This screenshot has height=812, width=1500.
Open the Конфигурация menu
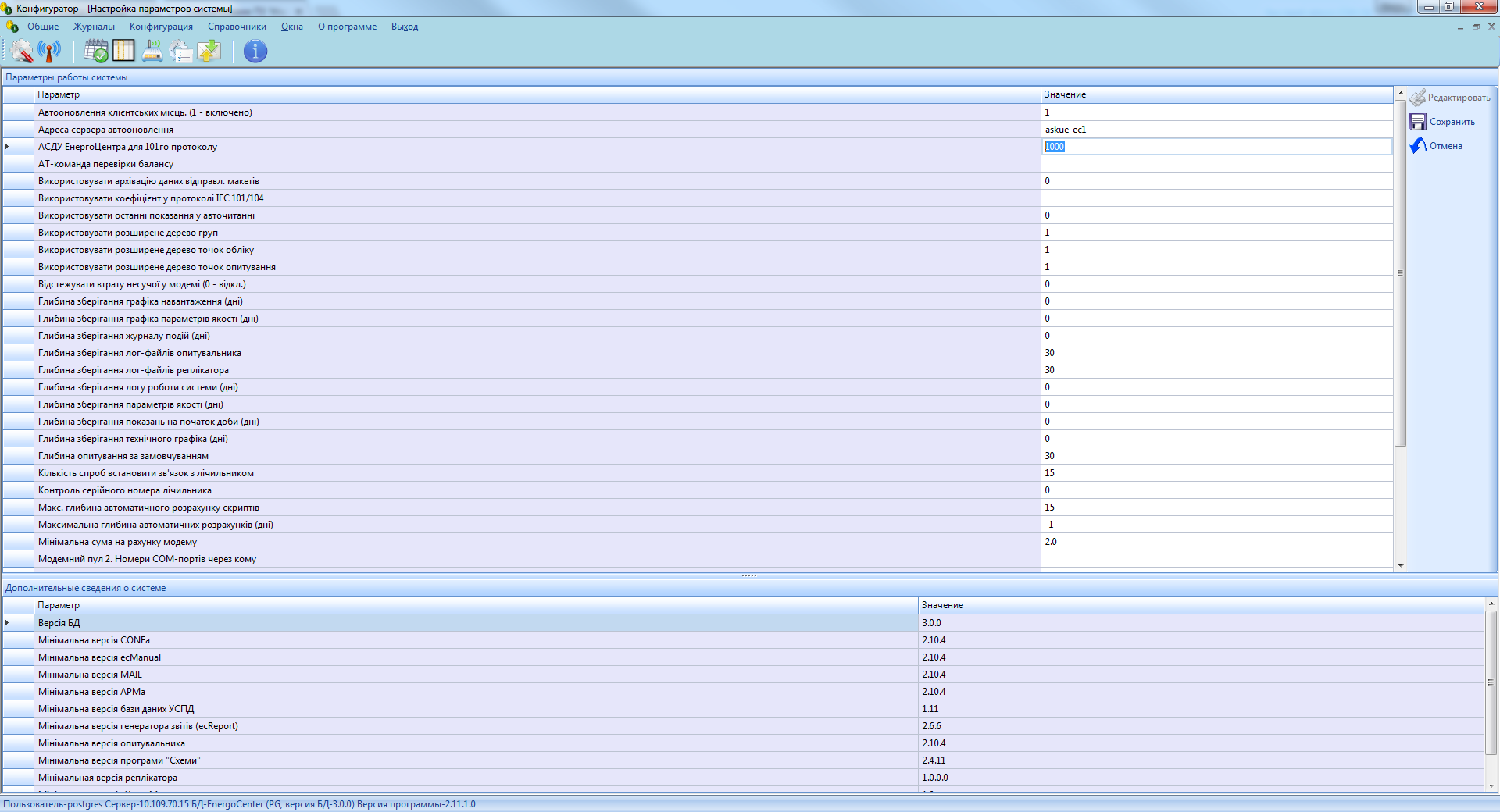[x=161, y=27]
